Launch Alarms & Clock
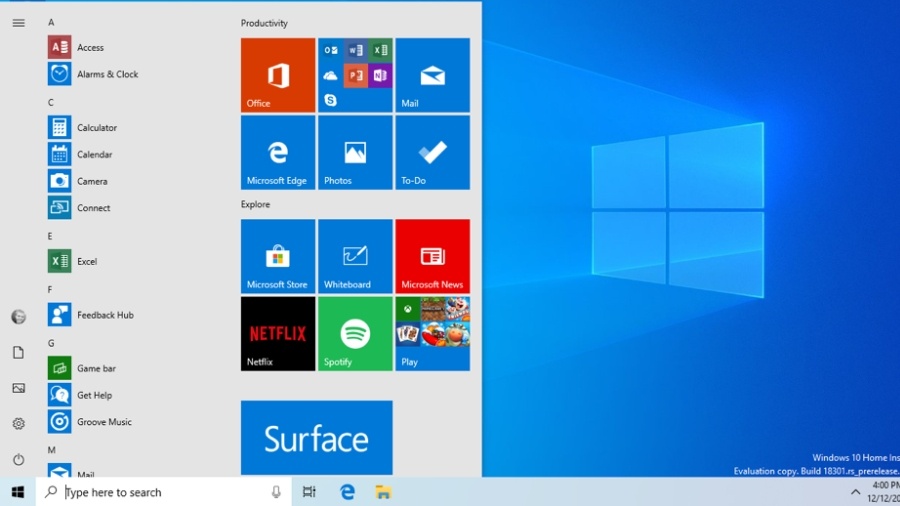Image resolution: width=900 pixels, height=506 pixels. pos(93,74)
